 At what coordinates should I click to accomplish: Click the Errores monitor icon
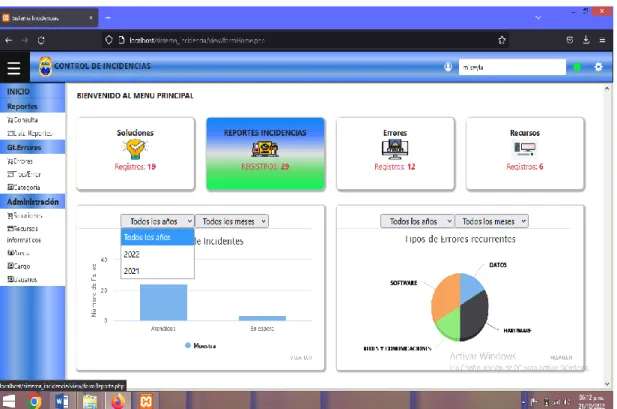pos(395,150)
